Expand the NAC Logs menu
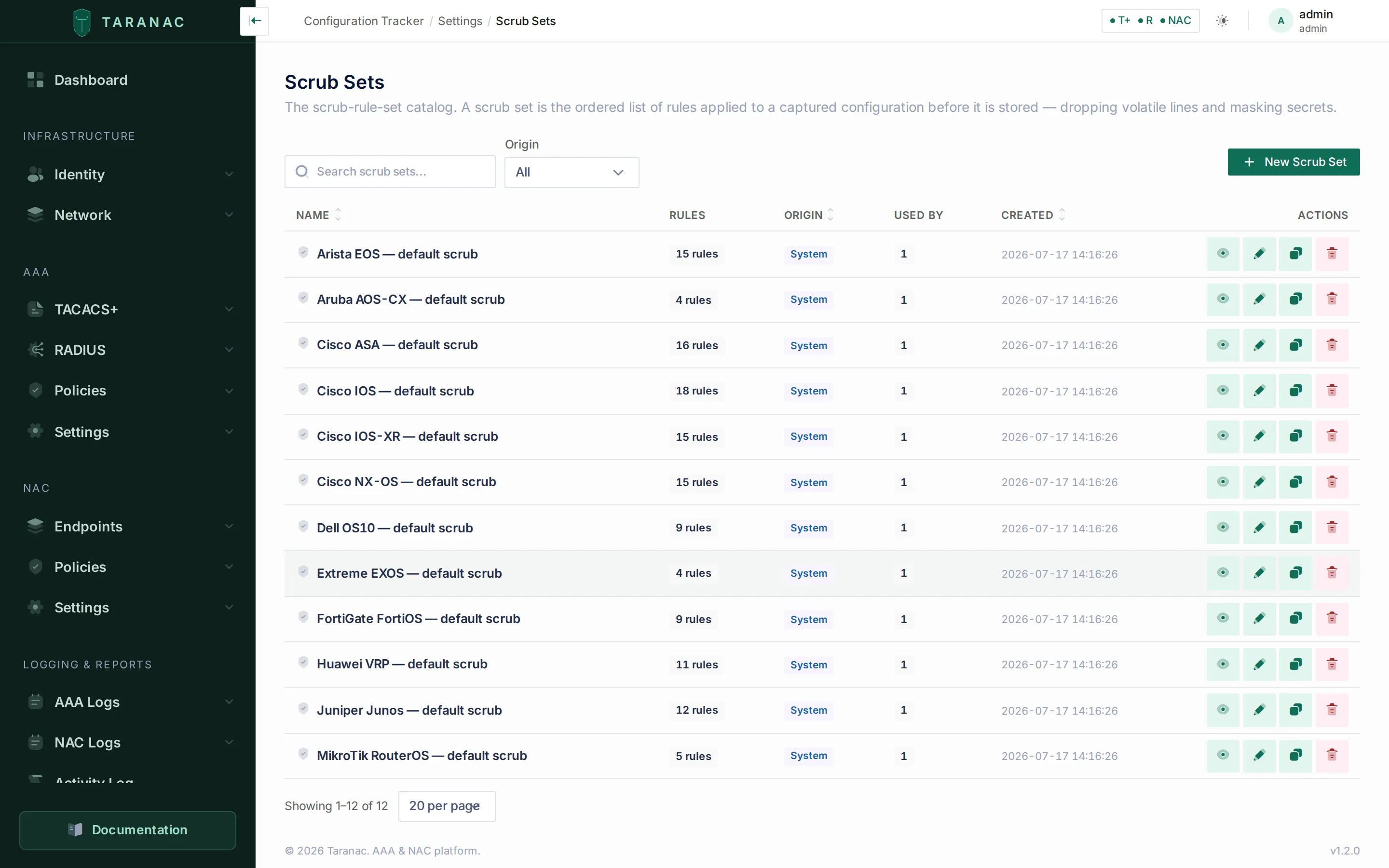This screenshot has height=868, width=1389. click(127, 742)
